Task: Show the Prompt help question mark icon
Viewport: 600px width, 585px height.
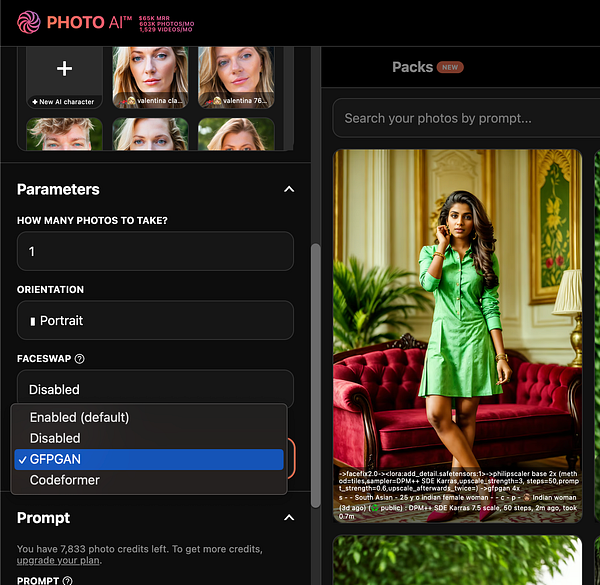Action: [67, 580]
